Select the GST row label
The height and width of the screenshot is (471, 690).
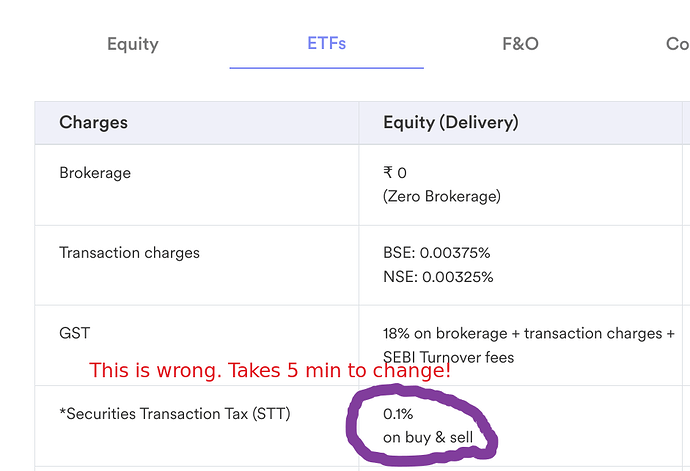click(x=74, y=333)
